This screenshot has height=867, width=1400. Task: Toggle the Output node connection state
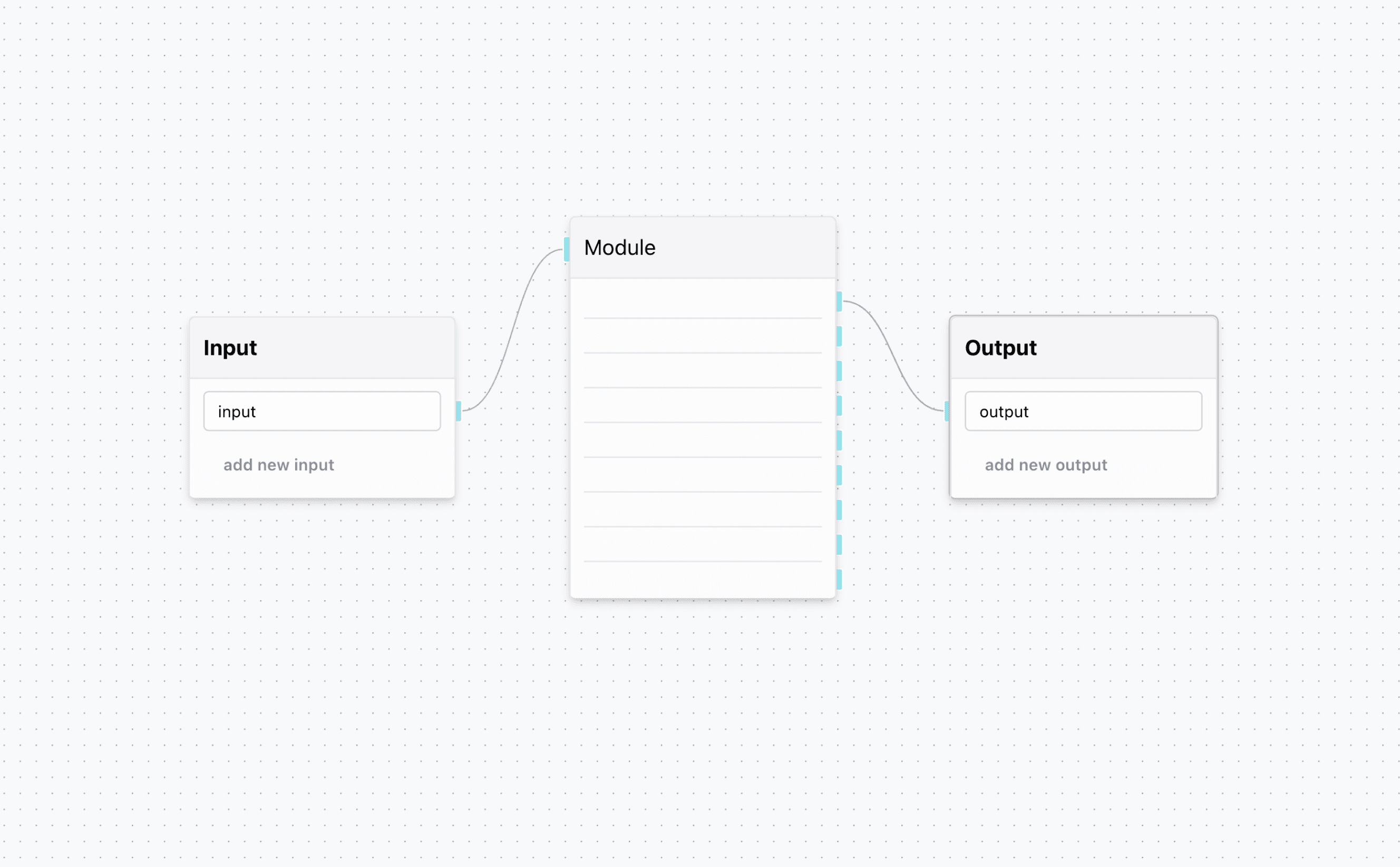point(947,411)
